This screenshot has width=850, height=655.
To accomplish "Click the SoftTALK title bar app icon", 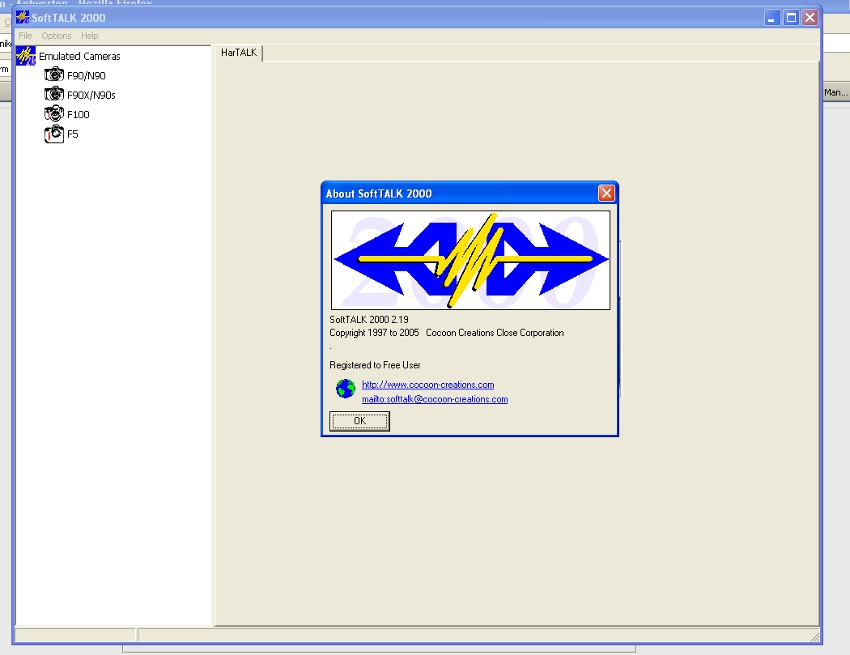I will [x=22, y=17].
